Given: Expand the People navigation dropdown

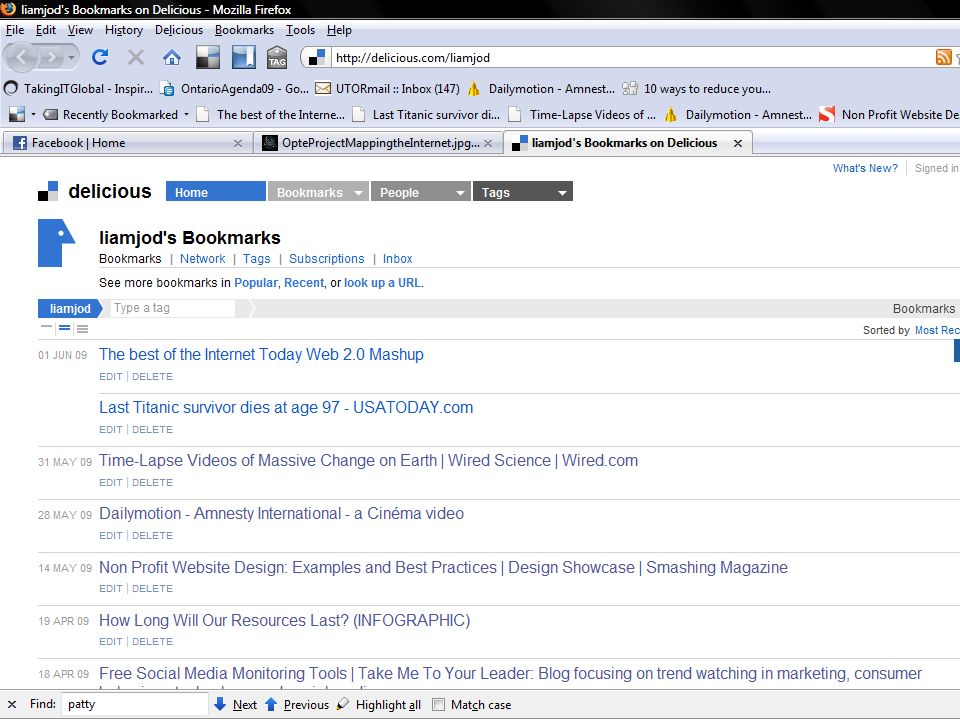Looking at the screenshot, I should tap(460, 193).
